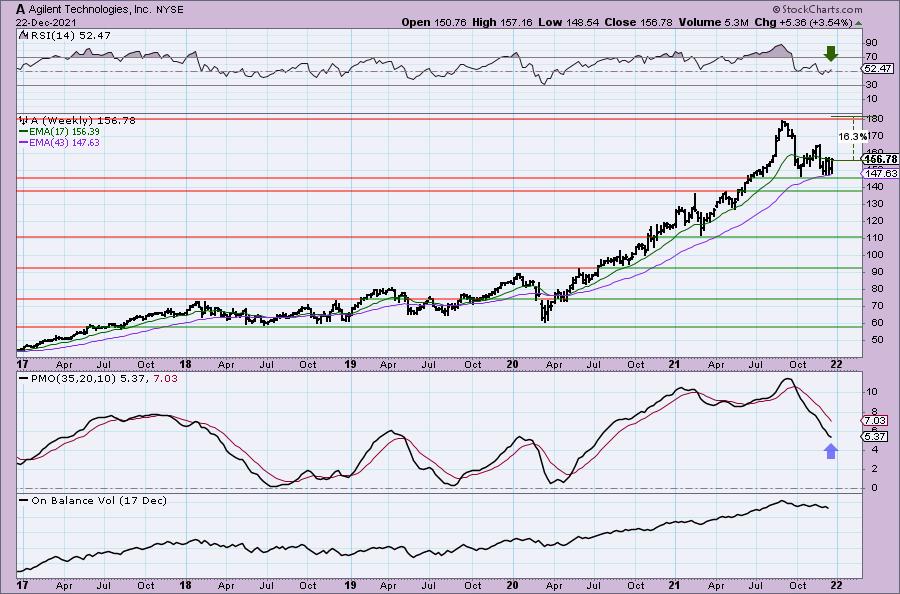Click the 5.37 PMO value tag on right axis

pos(875,437)
